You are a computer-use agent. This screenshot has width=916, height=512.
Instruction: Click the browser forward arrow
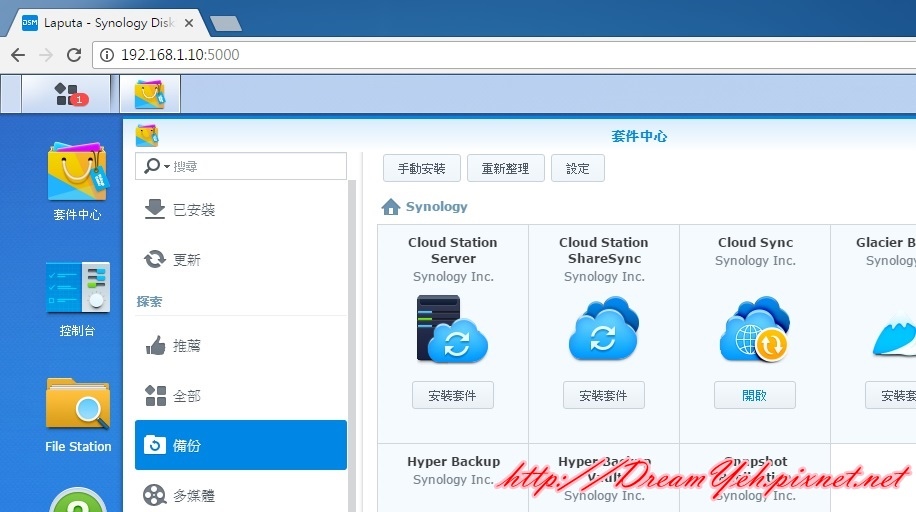click(x=46, y=55)
